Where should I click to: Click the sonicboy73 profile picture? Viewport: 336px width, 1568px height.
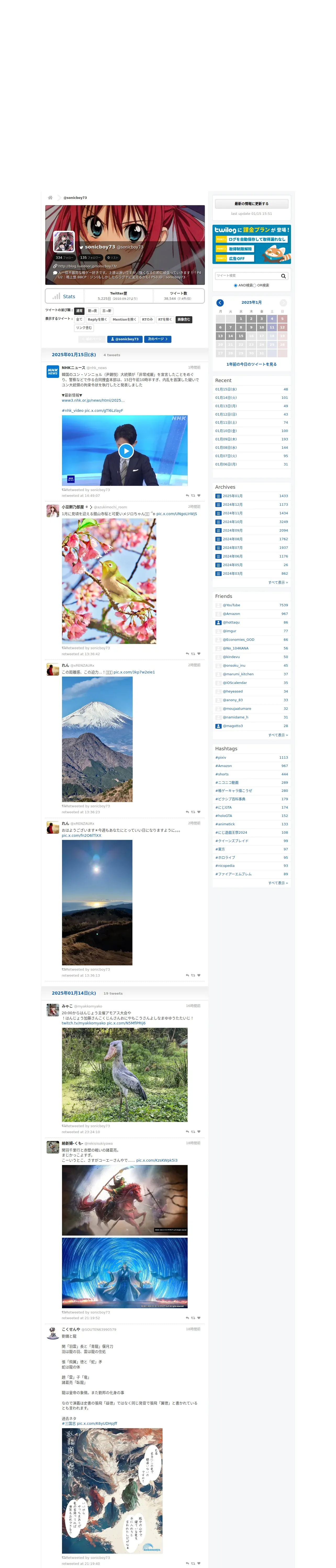64,242
